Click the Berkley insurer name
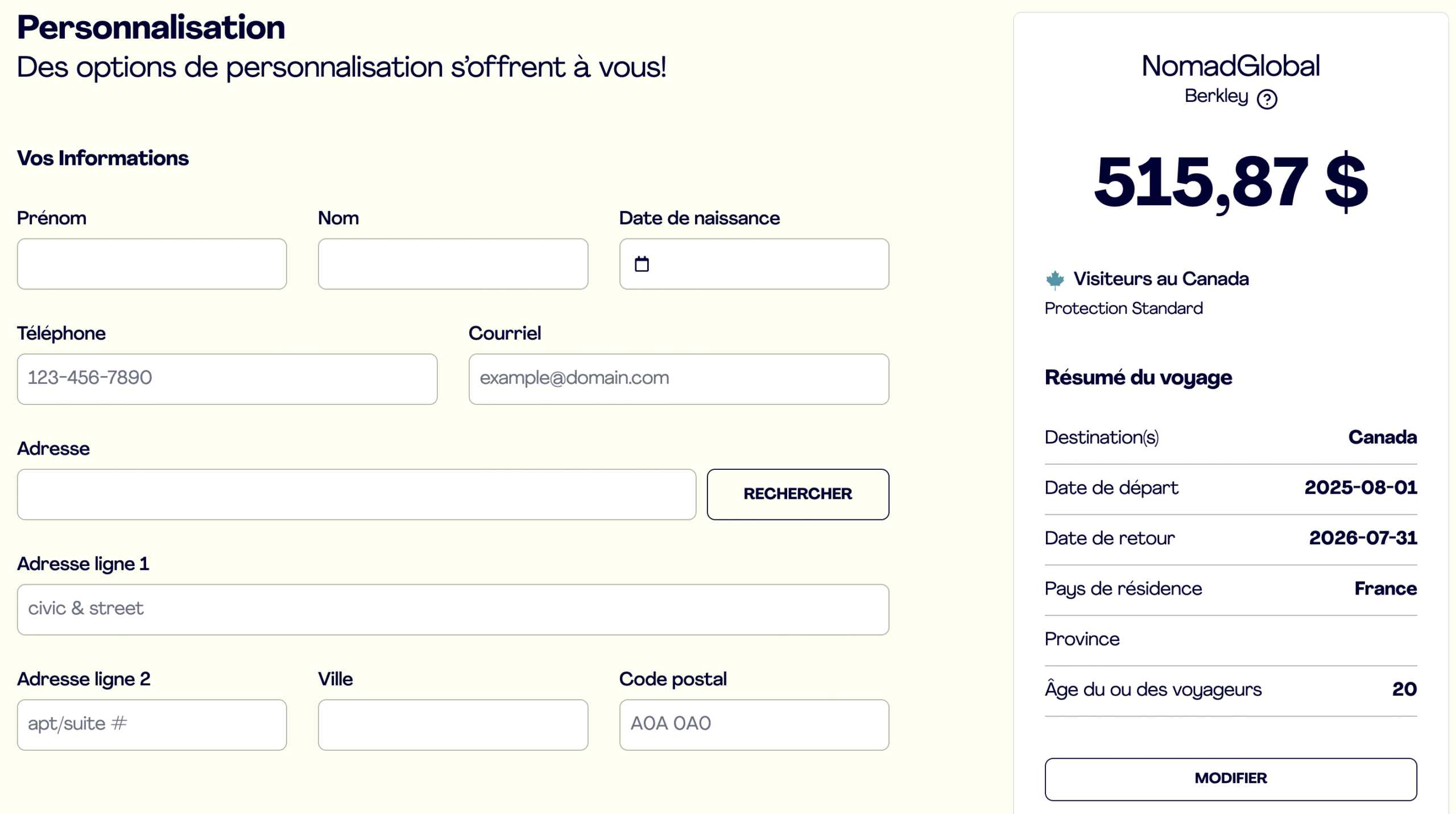 click(1216, 96)
